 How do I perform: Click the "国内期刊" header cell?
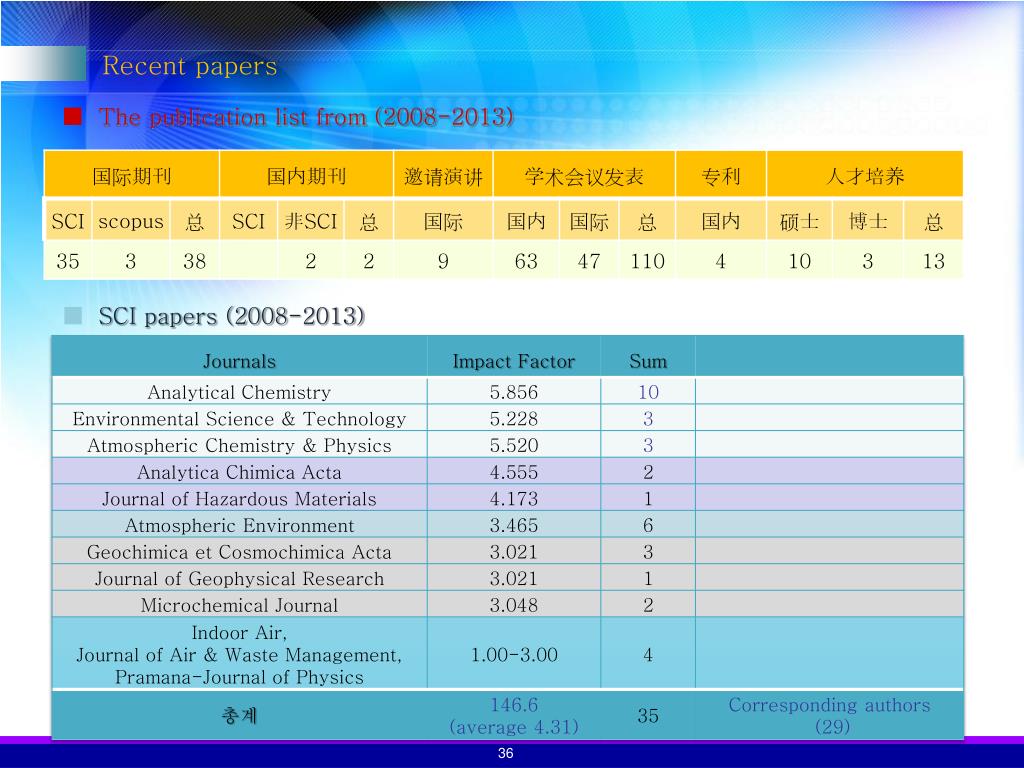click(306, 176)
